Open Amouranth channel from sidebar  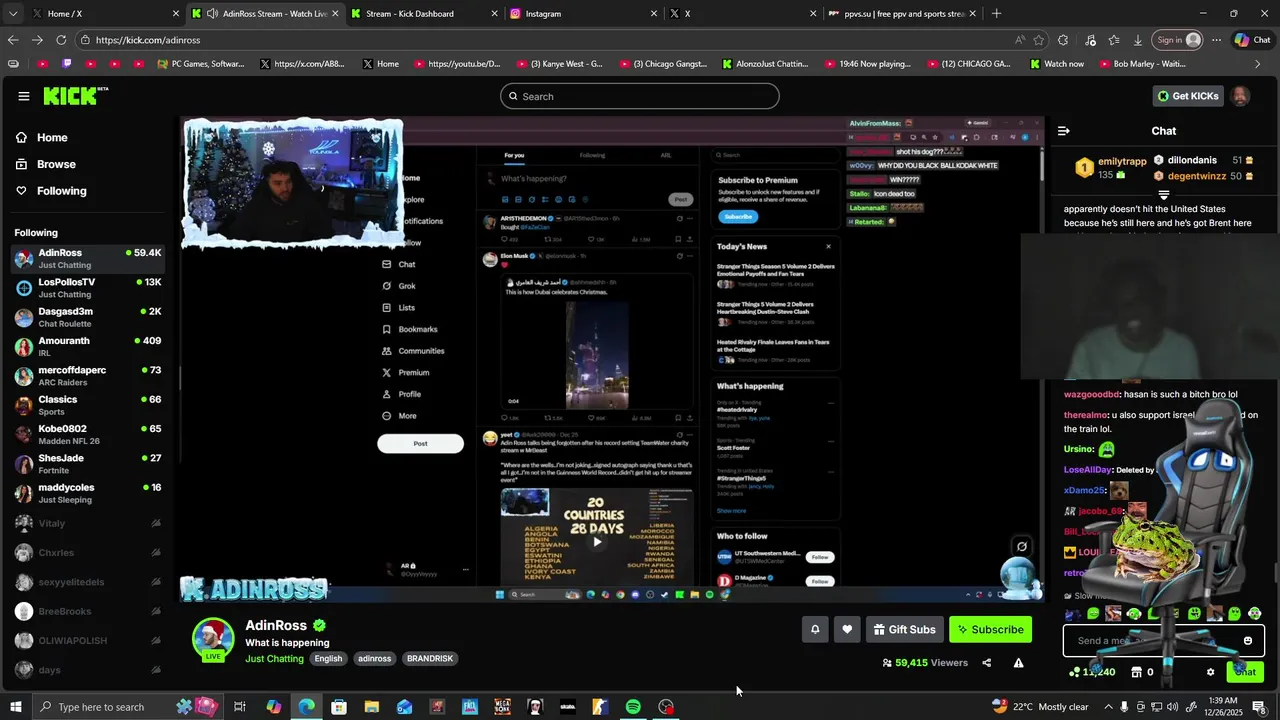[88, 346]
